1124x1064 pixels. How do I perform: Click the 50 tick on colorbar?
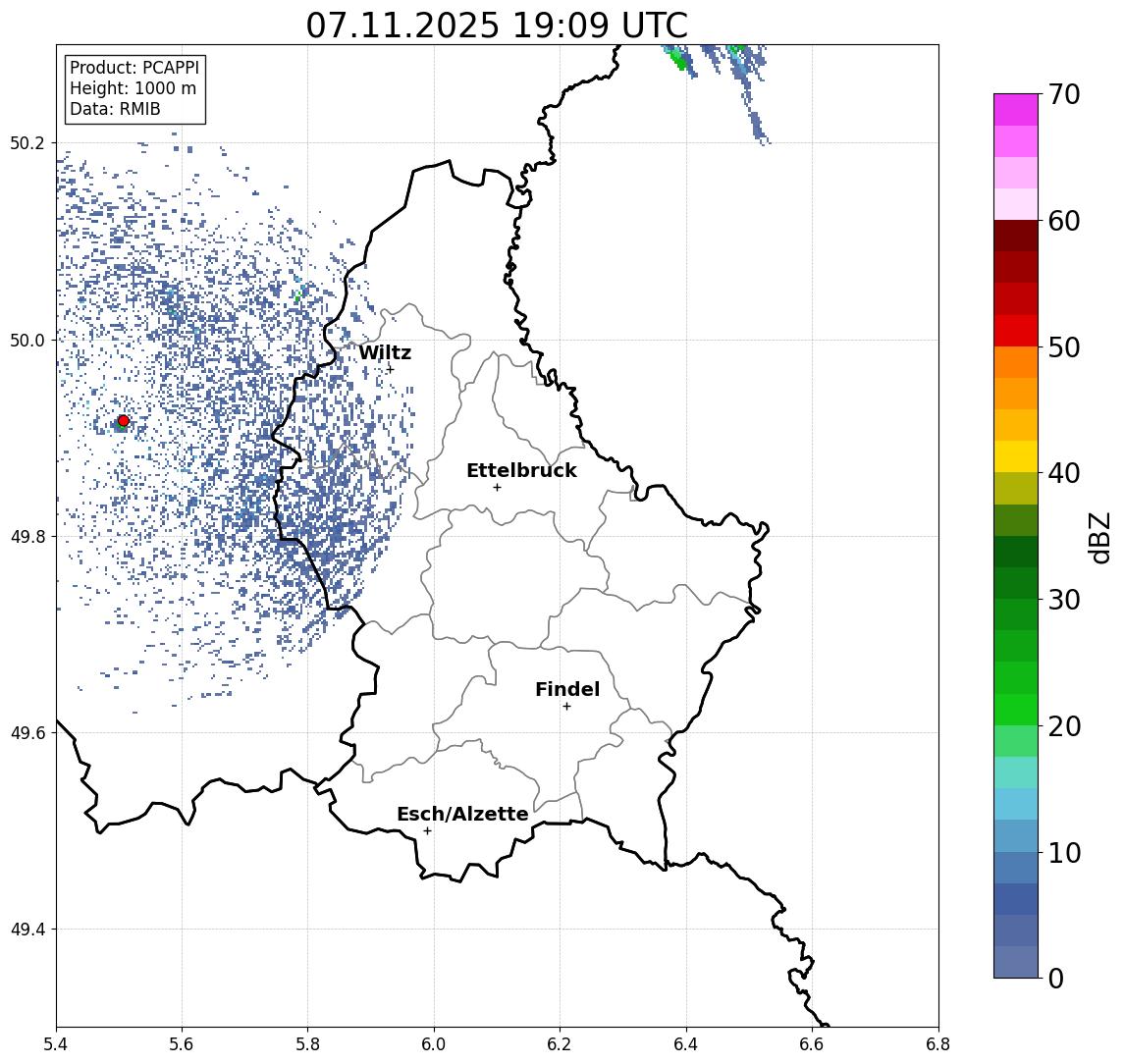(1064, 347)
